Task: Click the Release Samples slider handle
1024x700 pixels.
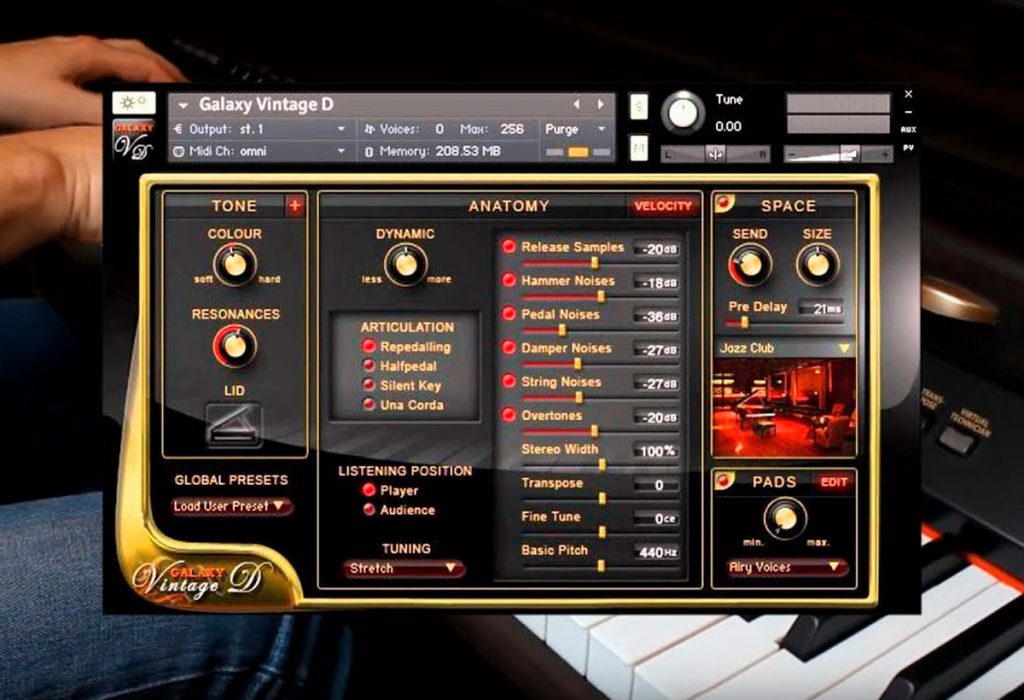Action: [594, 262]
